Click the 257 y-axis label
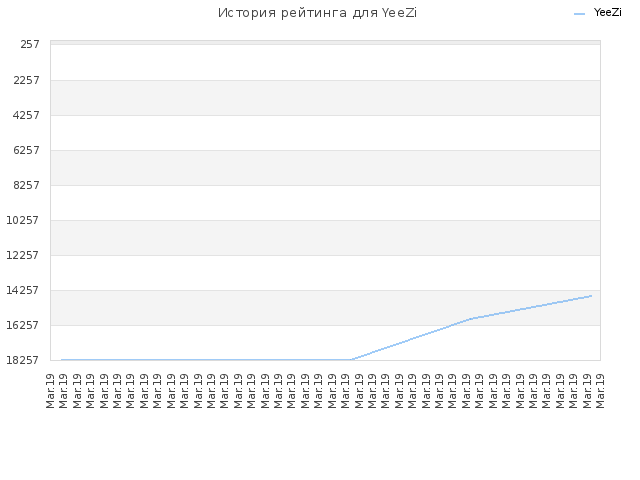This screenshot has height=480, width=640. pyautogui.click(x=30, y=44)
